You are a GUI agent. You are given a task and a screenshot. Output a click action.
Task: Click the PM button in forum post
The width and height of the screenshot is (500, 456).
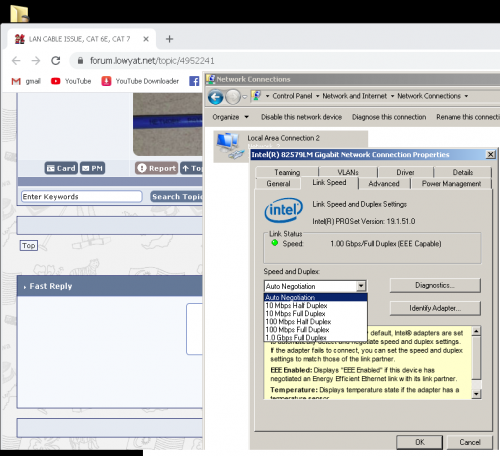[x=93, y=168]
